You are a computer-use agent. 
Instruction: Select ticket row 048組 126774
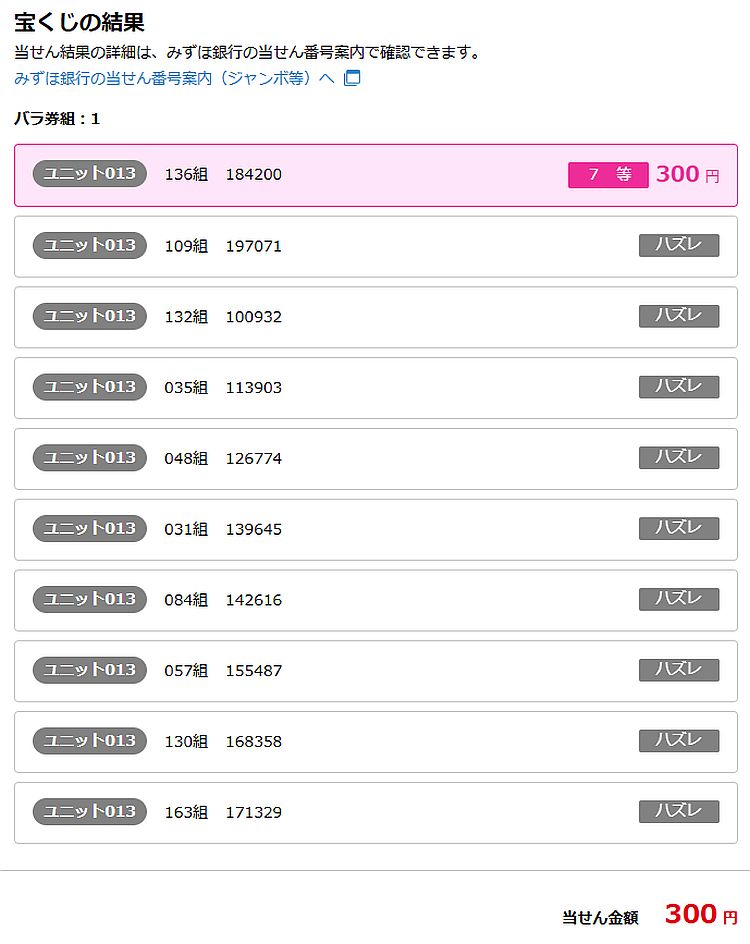tap(375, 459)
